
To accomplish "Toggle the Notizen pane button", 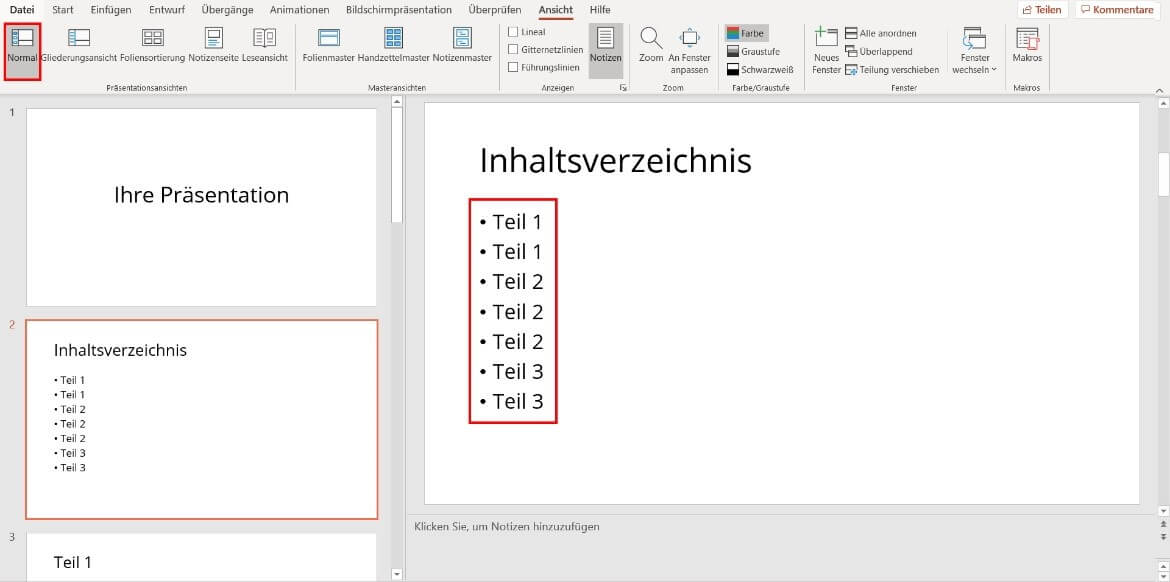I will click(605, 49).
